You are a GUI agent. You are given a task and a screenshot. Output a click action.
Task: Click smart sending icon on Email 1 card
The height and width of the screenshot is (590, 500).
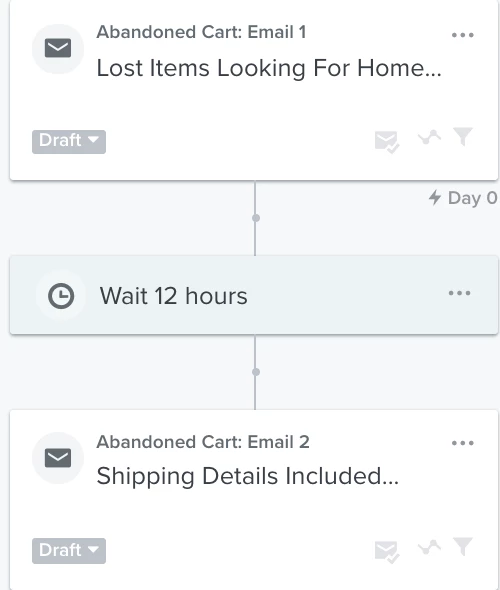tap(387, 142)
